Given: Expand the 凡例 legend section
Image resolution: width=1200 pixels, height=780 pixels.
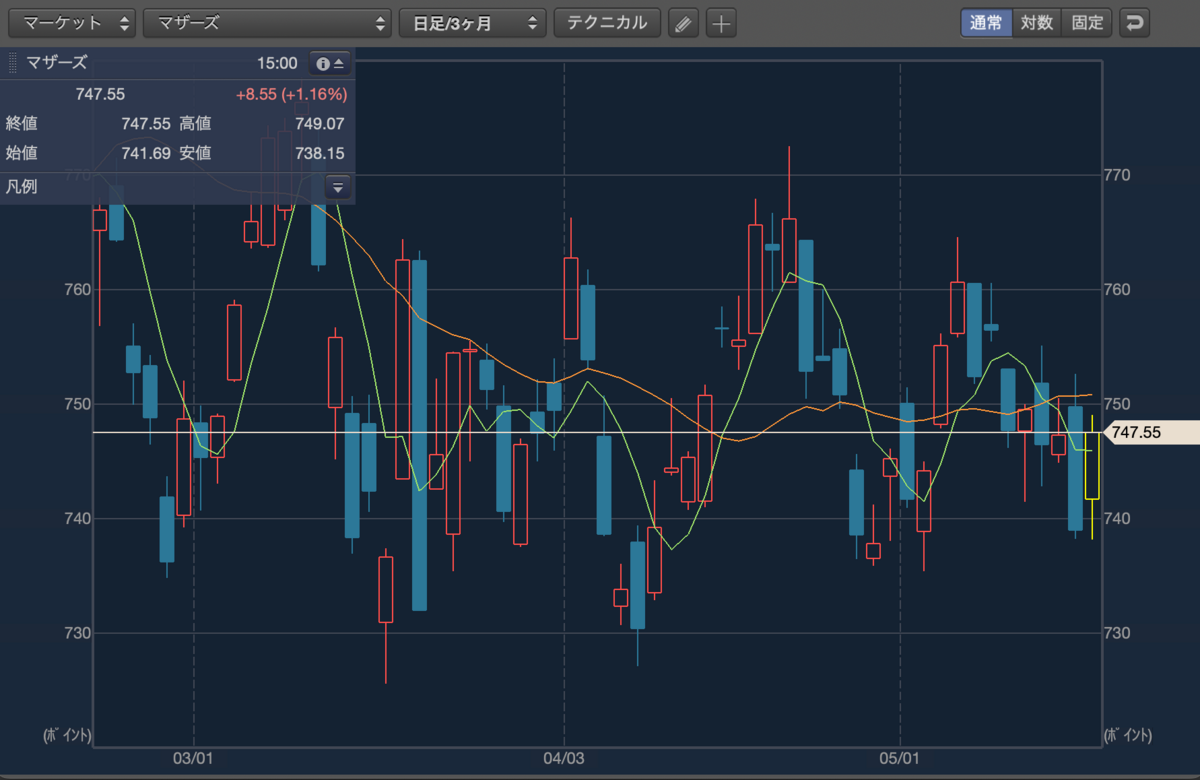Looking at the screenshot, I should coord(338,187).
